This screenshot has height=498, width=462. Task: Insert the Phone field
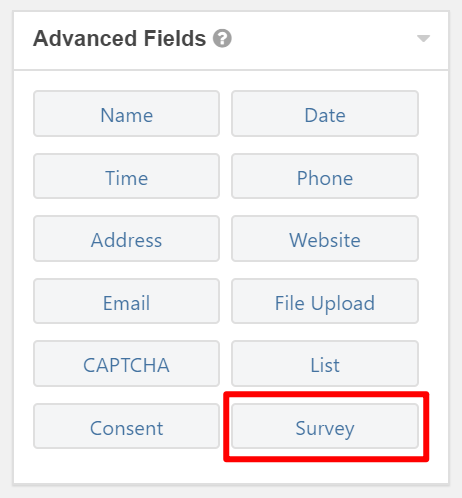(325, 176)
